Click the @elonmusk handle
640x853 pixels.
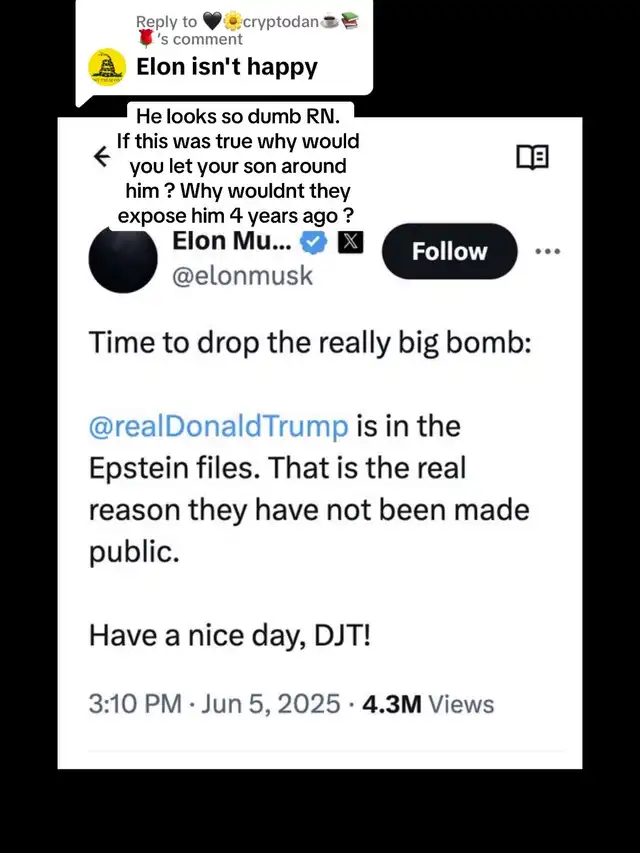pos(243,275)
